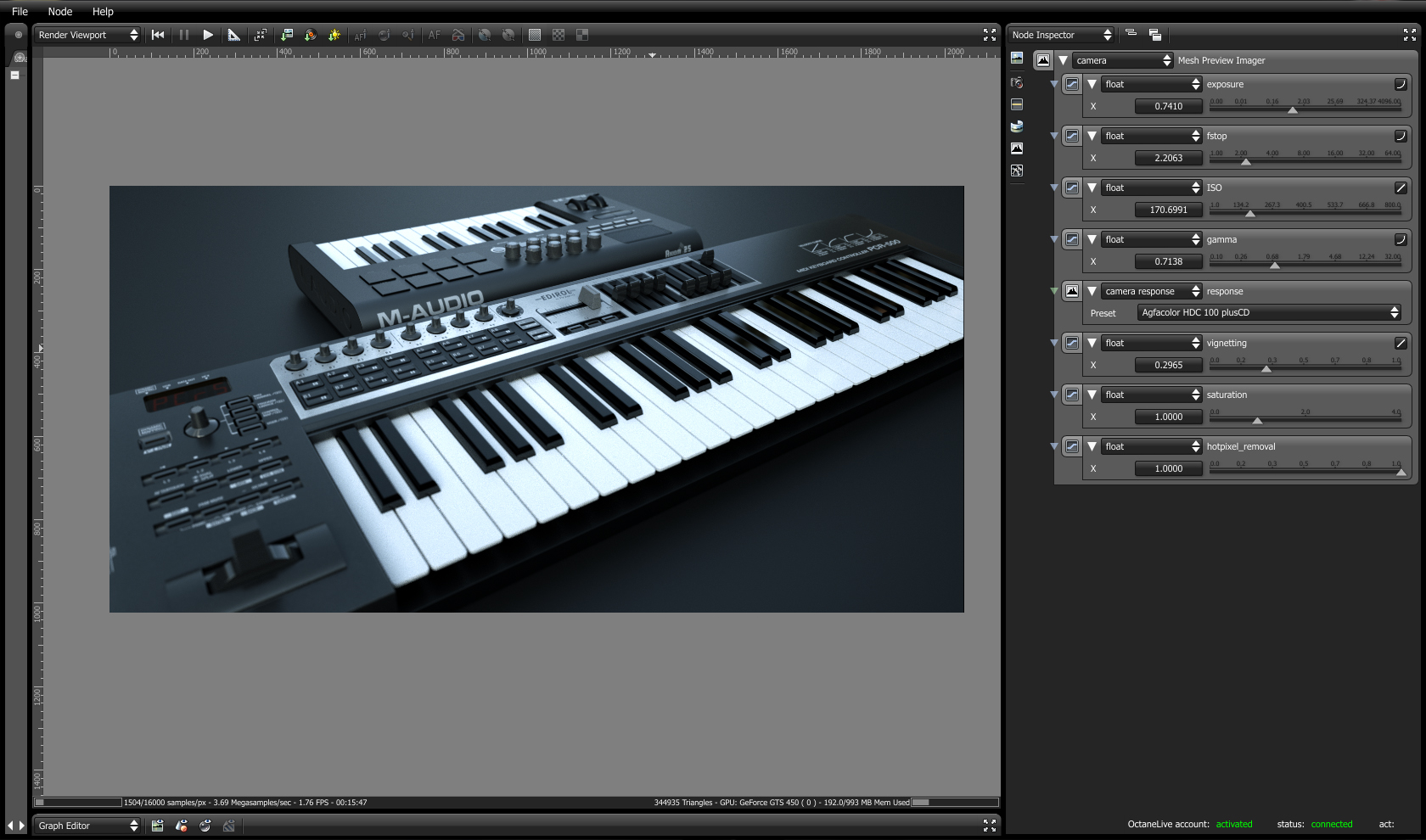Open the fstop float type dropdown
Image resolution: width=1426 pixels, height=840 pixels.
1152,136
